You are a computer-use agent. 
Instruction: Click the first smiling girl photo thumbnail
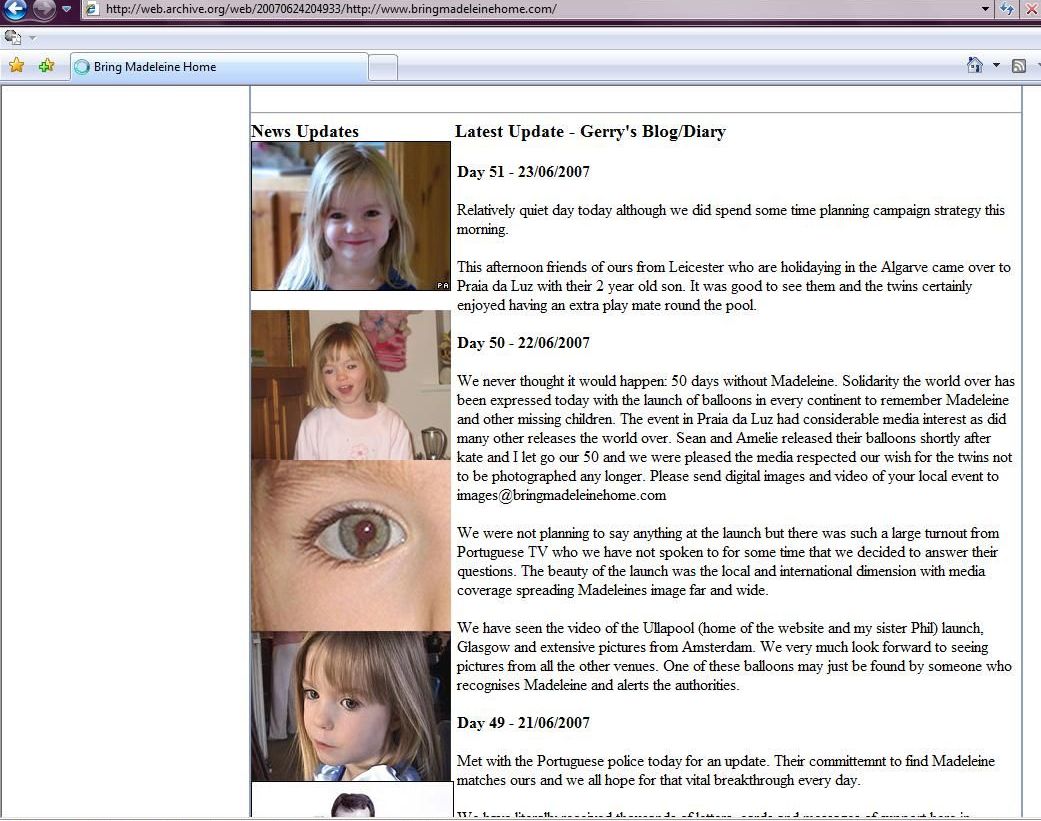click(x=351, y=216)
